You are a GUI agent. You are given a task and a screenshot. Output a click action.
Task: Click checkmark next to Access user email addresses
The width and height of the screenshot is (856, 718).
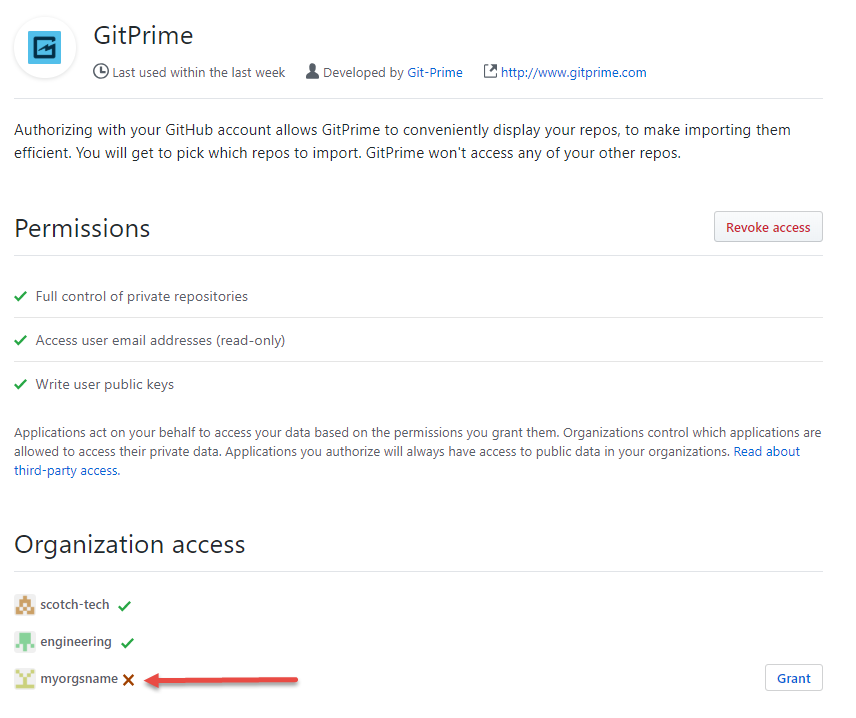pyautogui.click(x=21, y=341)
